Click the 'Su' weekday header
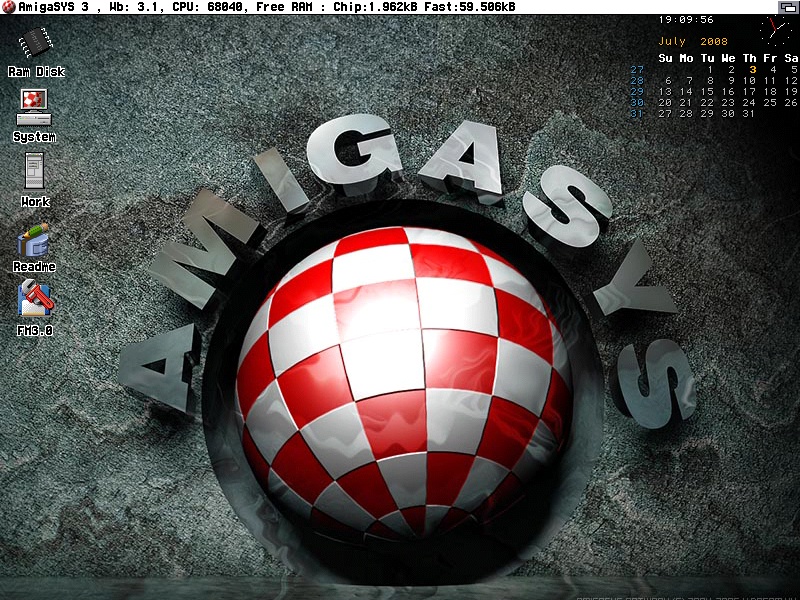800x600 pixels. pyautogui.click(x=665, y=58)
